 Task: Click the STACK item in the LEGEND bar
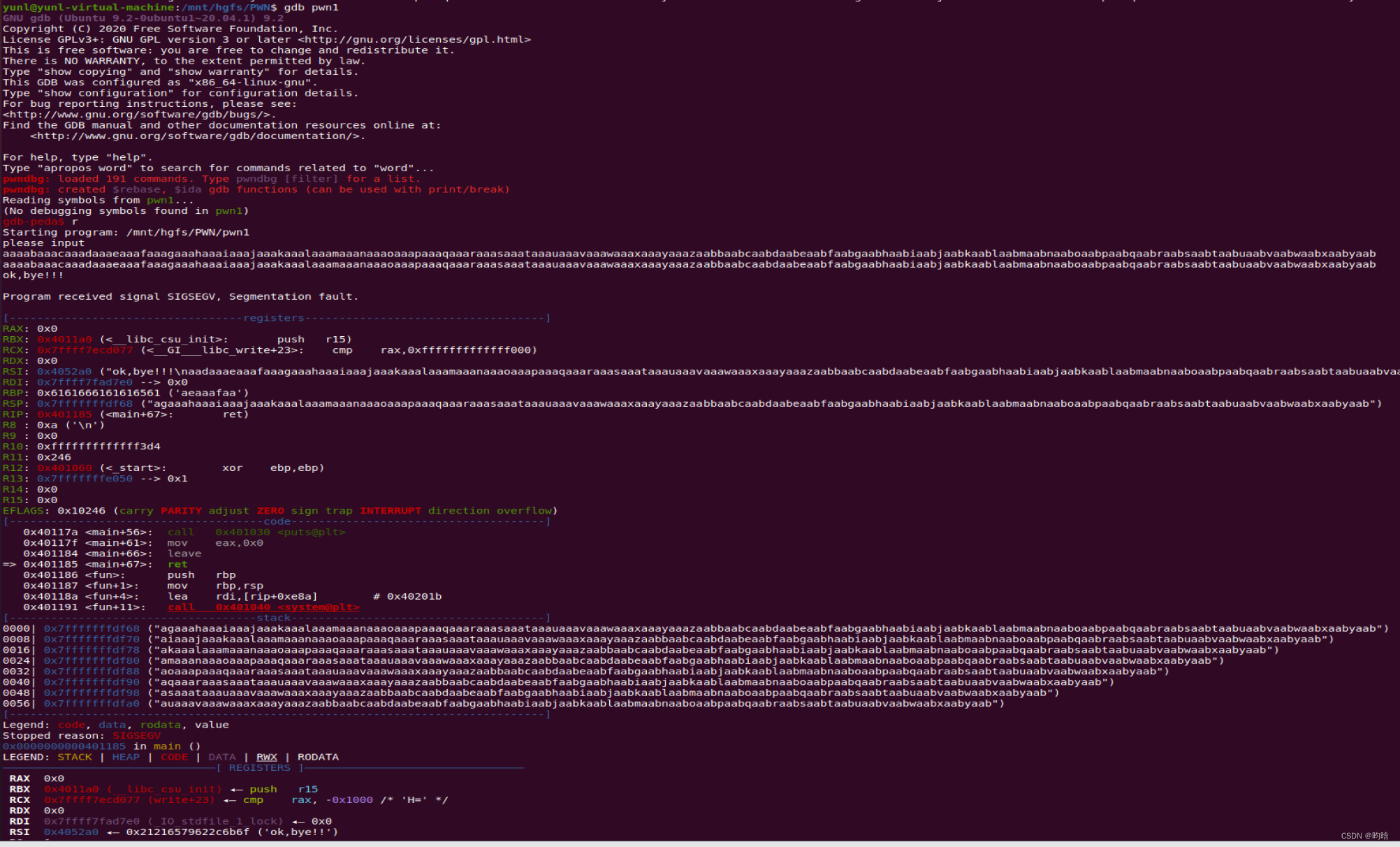point(75,757)
